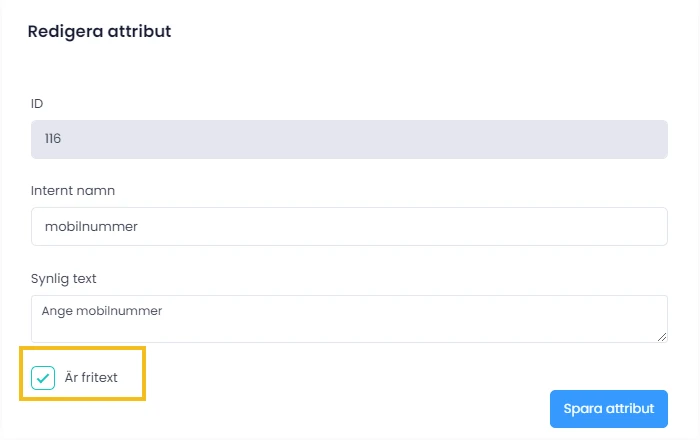This screenshot has height=440, width=700.
Task: Place cursor on the word "mobilnummer"
Action: coord(91,226)
